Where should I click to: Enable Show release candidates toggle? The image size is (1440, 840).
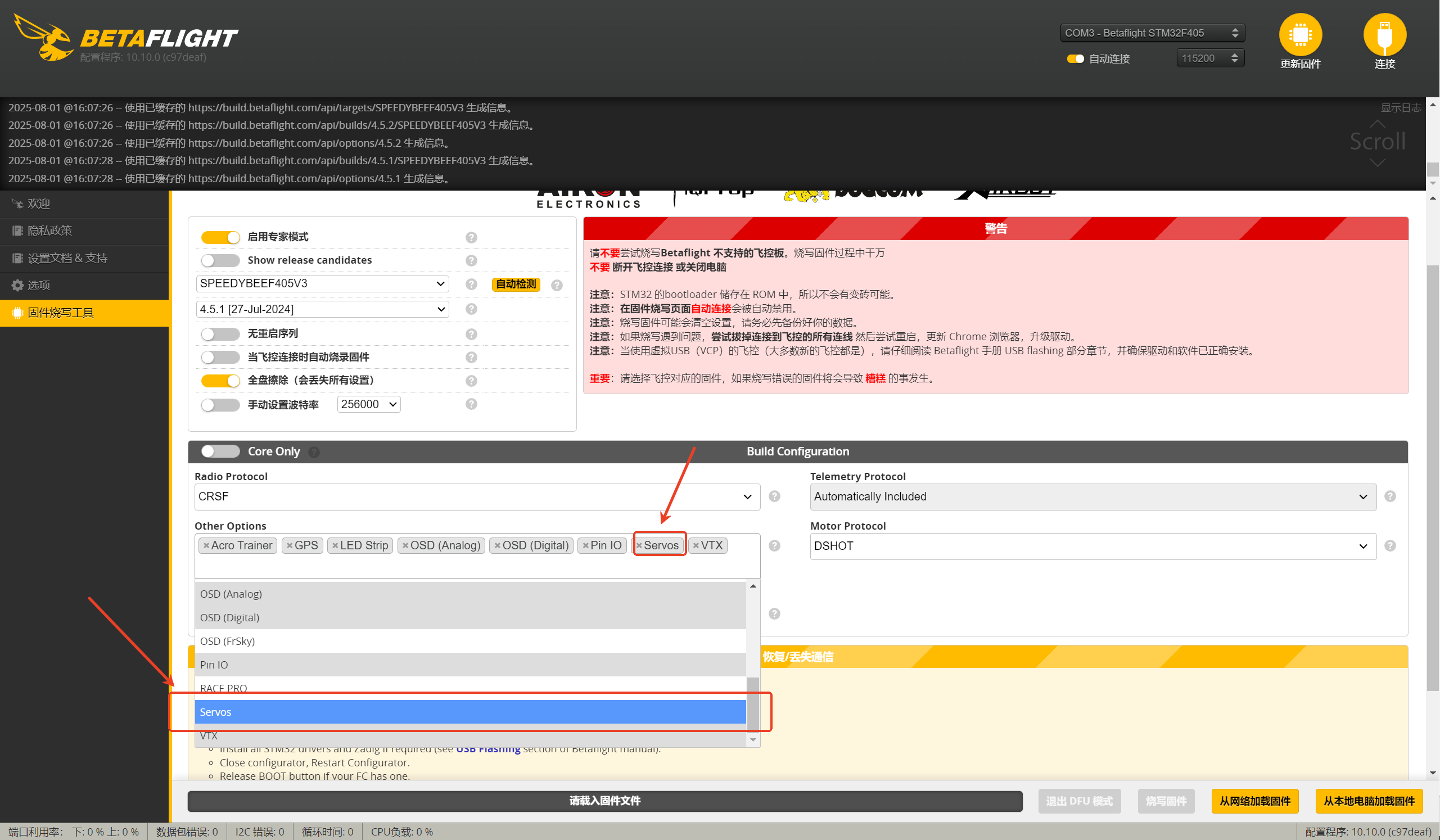220,260
